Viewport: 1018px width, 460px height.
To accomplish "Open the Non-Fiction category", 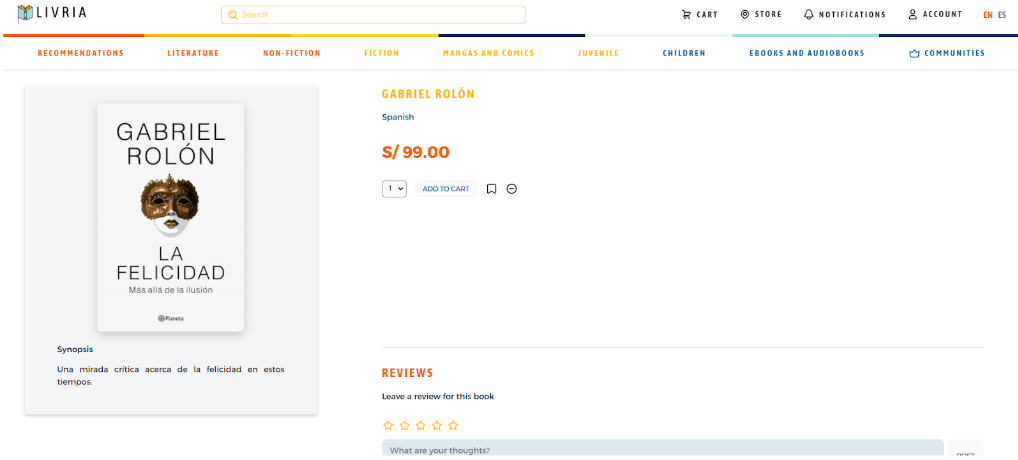I will (x=292, y=53).
